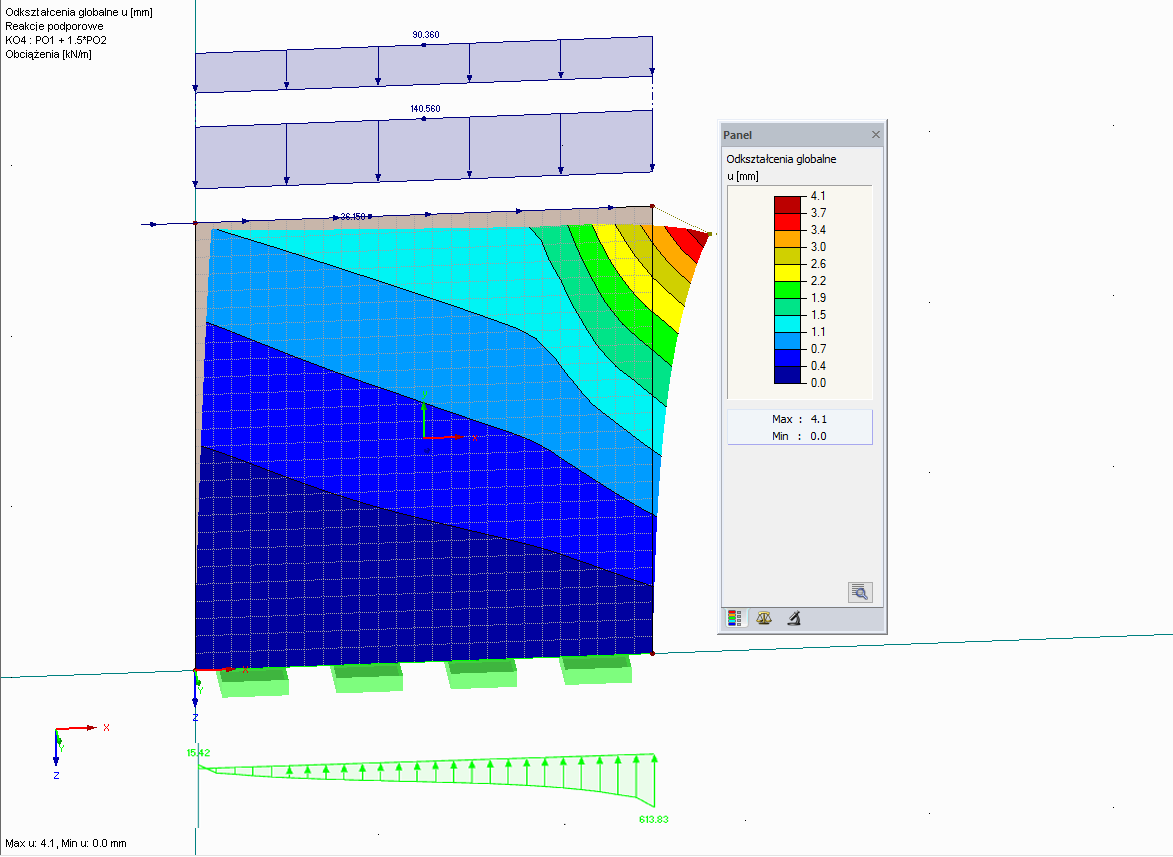Click the bright green 2.2 legend color
The height and width of the screenshot is (857, 1173).
(x=788, y=289)
